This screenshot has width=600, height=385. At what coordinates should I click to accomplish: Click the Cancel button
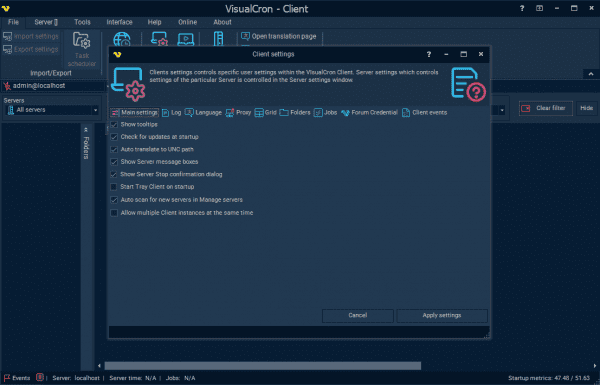[358, 316]
